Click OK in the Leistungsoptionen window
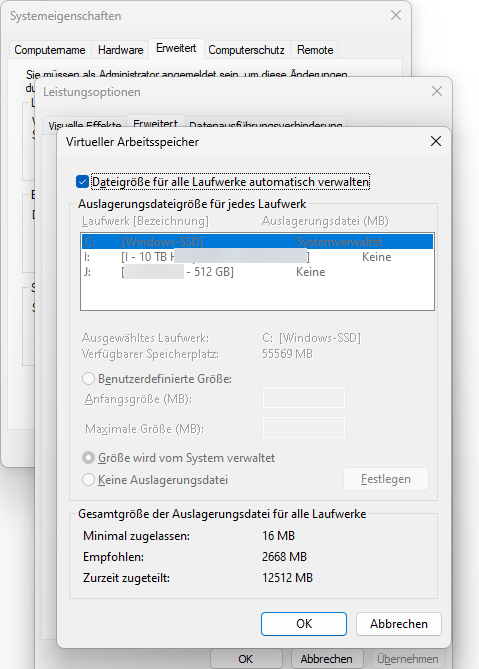This screenshot has width=479, height=669. [x=245, y=659]
